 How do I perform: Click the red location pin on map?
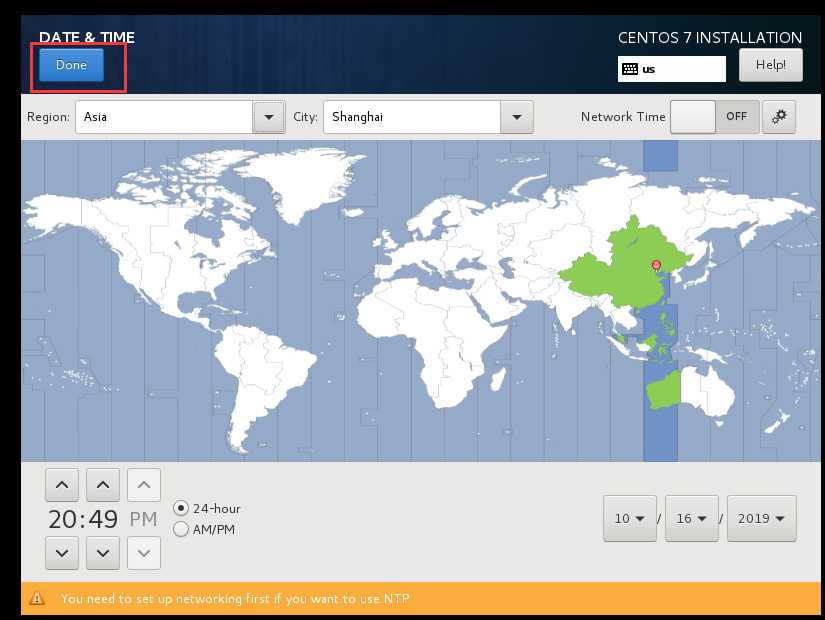pyautogui.click(x=656, y=265)
